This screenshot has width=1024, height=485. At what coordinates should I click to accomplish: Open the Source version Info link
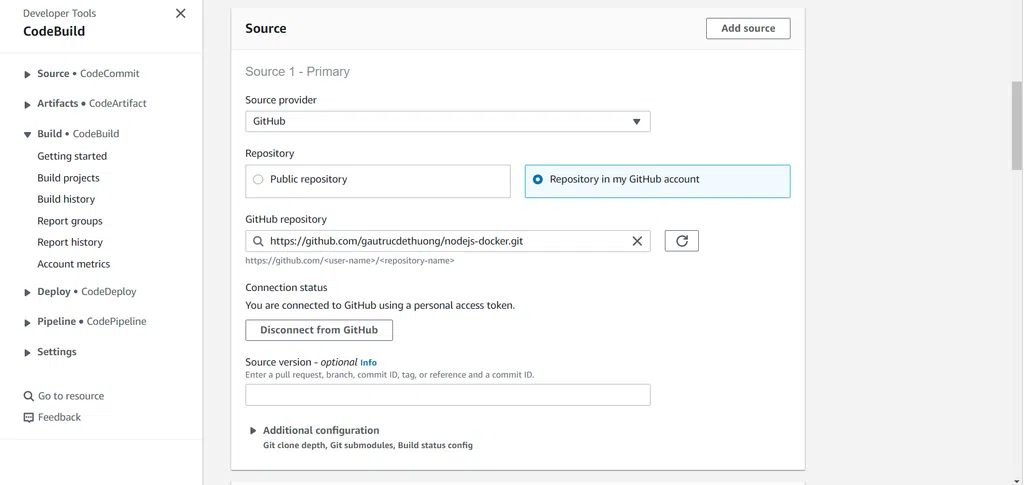tap(368, 362)
